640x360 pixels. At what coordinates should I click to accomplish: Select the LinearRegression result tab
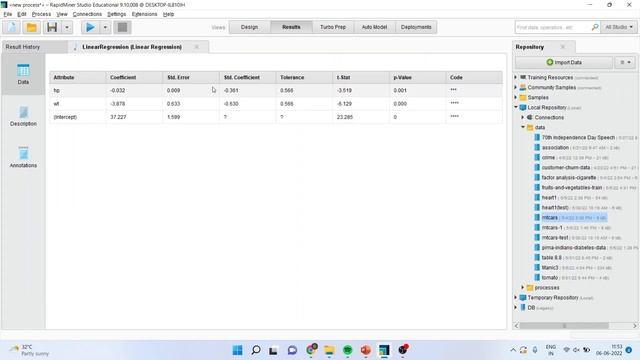point(131,47)
